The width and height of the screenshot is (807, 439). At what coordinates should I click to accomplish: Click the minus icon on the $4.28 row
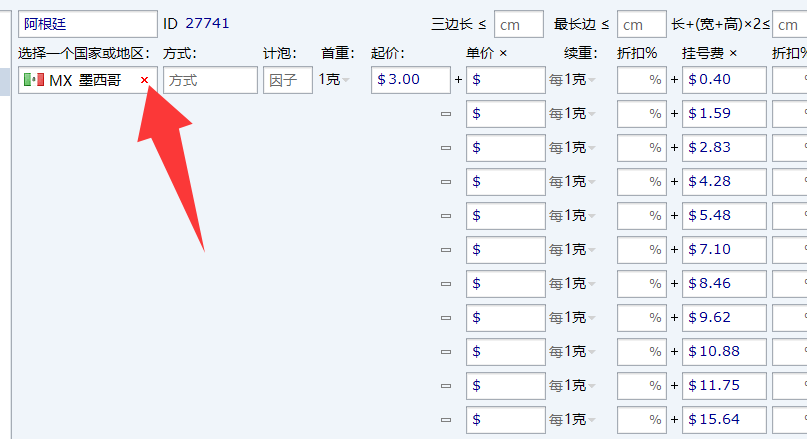446,182
